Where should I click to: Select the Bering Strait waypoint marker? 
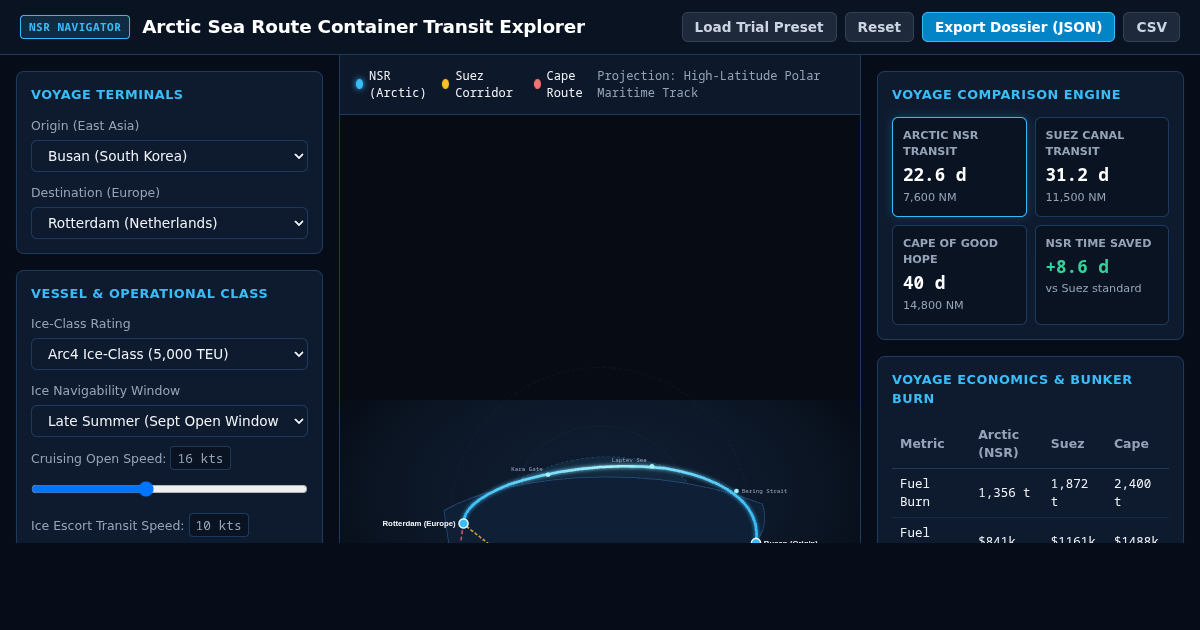pyautogui.click(x=737, y=491)
